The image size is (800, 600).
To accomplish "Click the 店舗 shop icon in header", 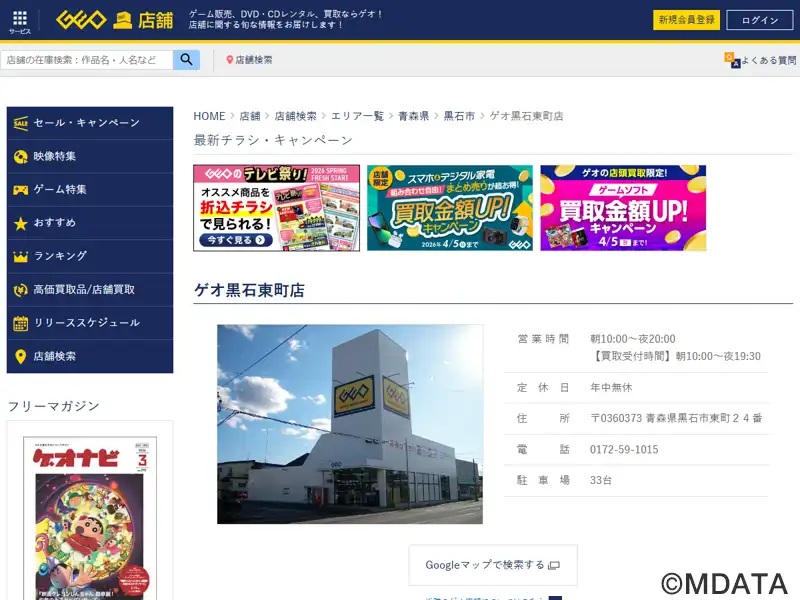I will point(122,20).
